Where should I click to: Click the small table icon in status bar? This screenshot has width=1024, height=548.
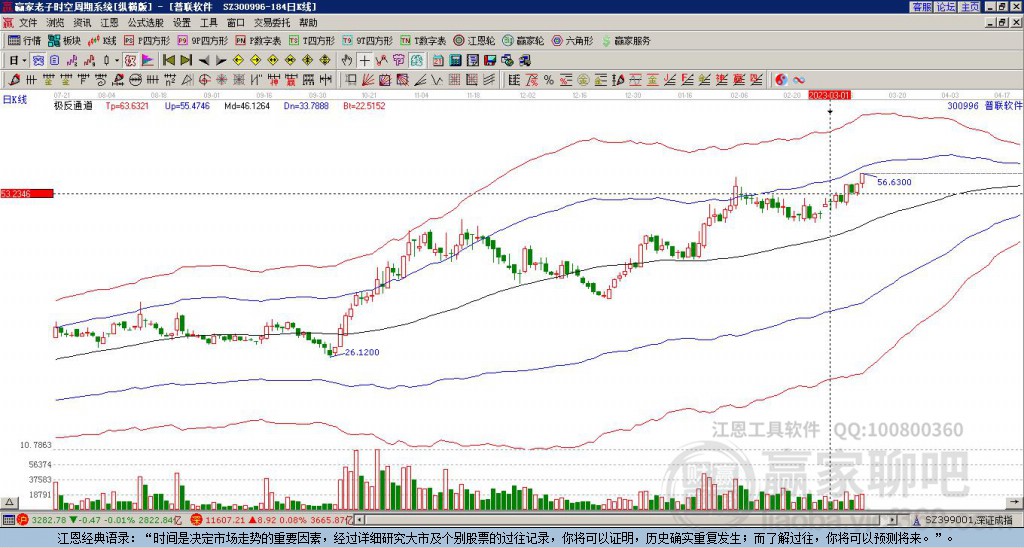(x=8, y=520)
